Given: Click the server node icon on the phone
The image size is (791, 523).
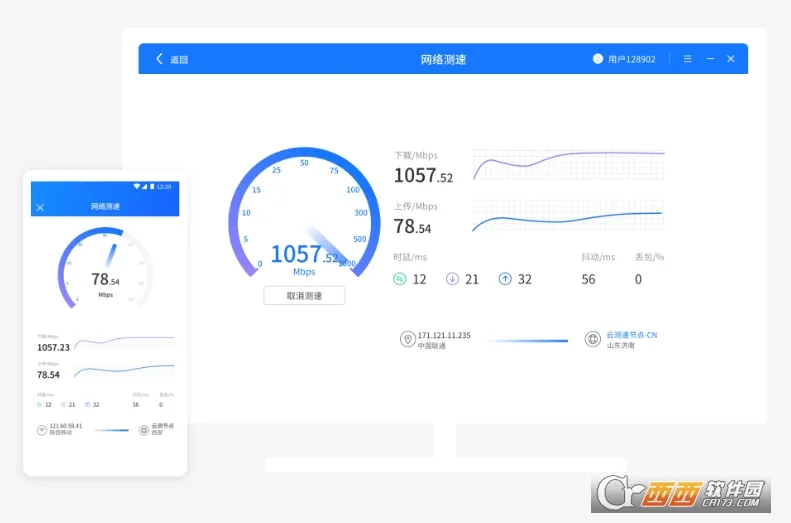Looking at the screenshot, I should point(145,430).
